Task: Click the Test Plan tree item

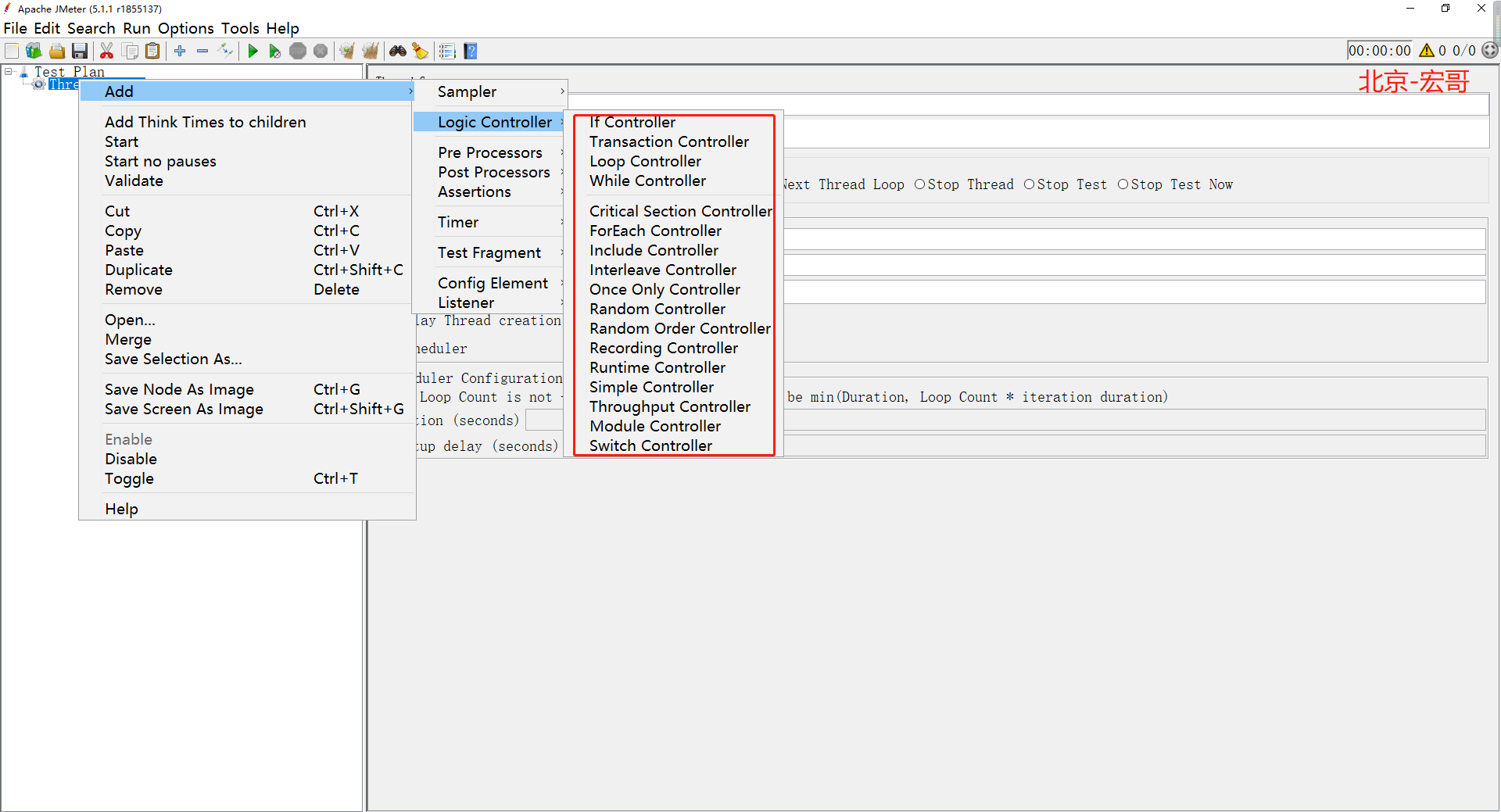Action: [69, 72]
